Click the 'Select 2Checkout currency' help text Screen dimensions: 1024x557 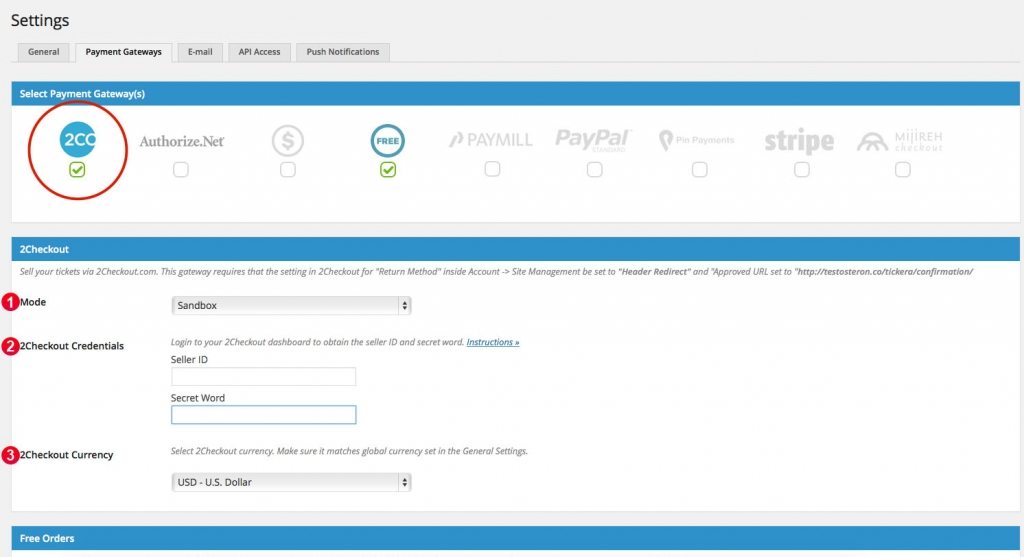(349, 451)
